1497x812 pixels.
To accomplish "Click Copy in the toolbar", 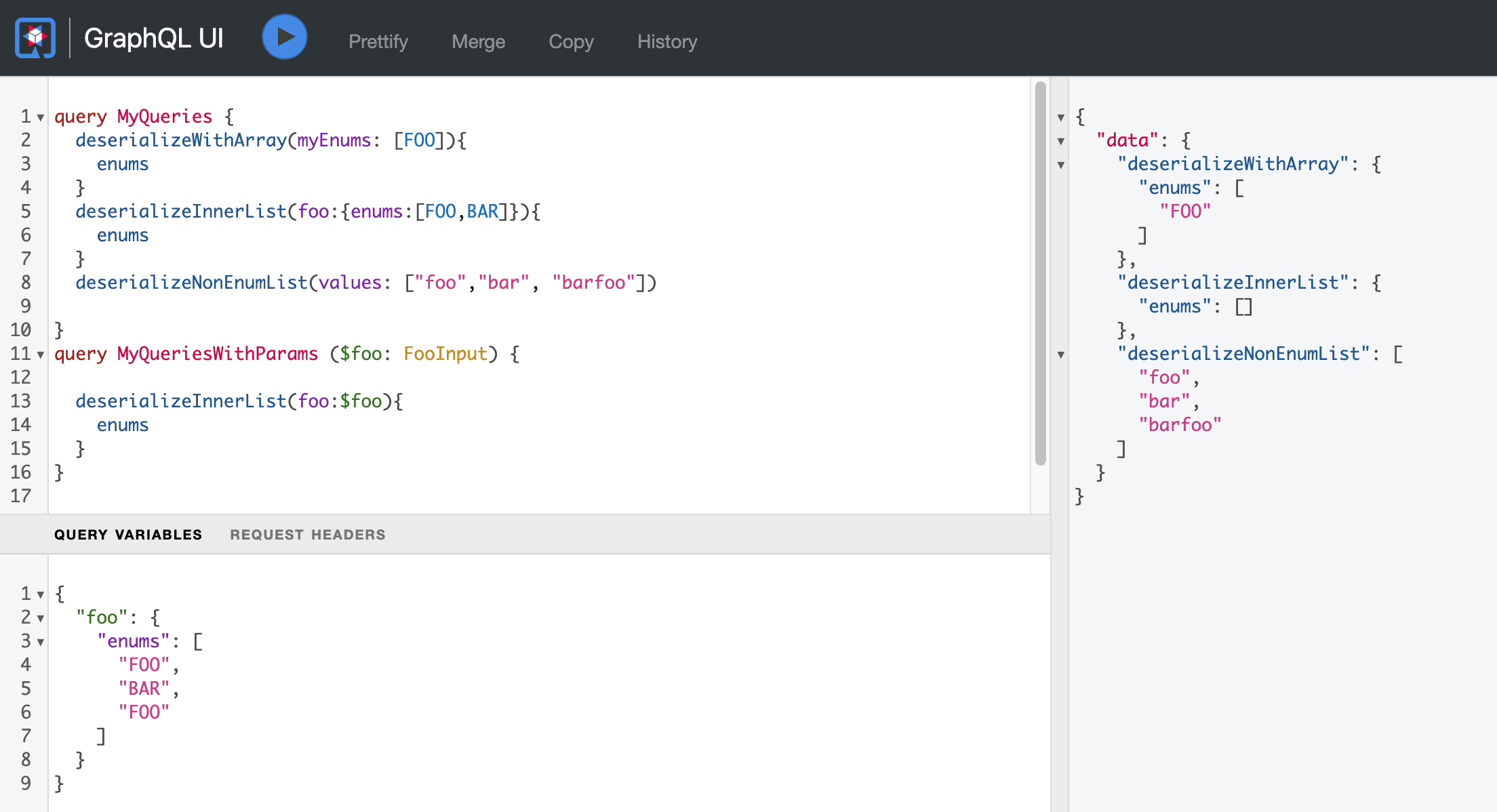I will point(572,41).
